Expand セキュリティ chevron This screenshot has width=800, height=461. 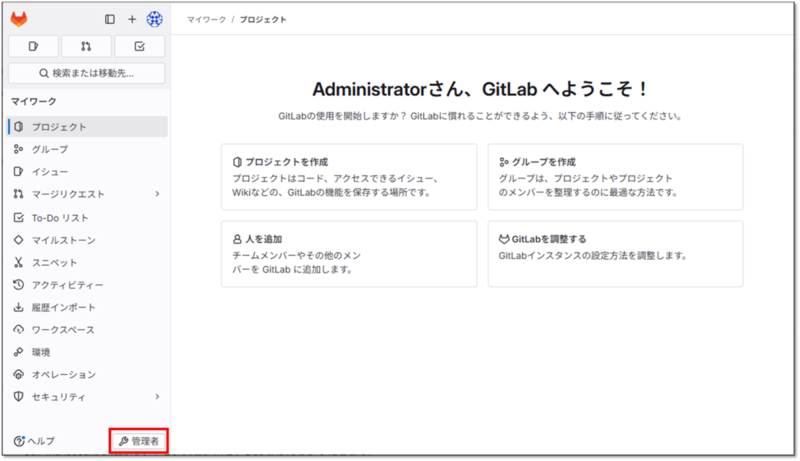(157, 397)
